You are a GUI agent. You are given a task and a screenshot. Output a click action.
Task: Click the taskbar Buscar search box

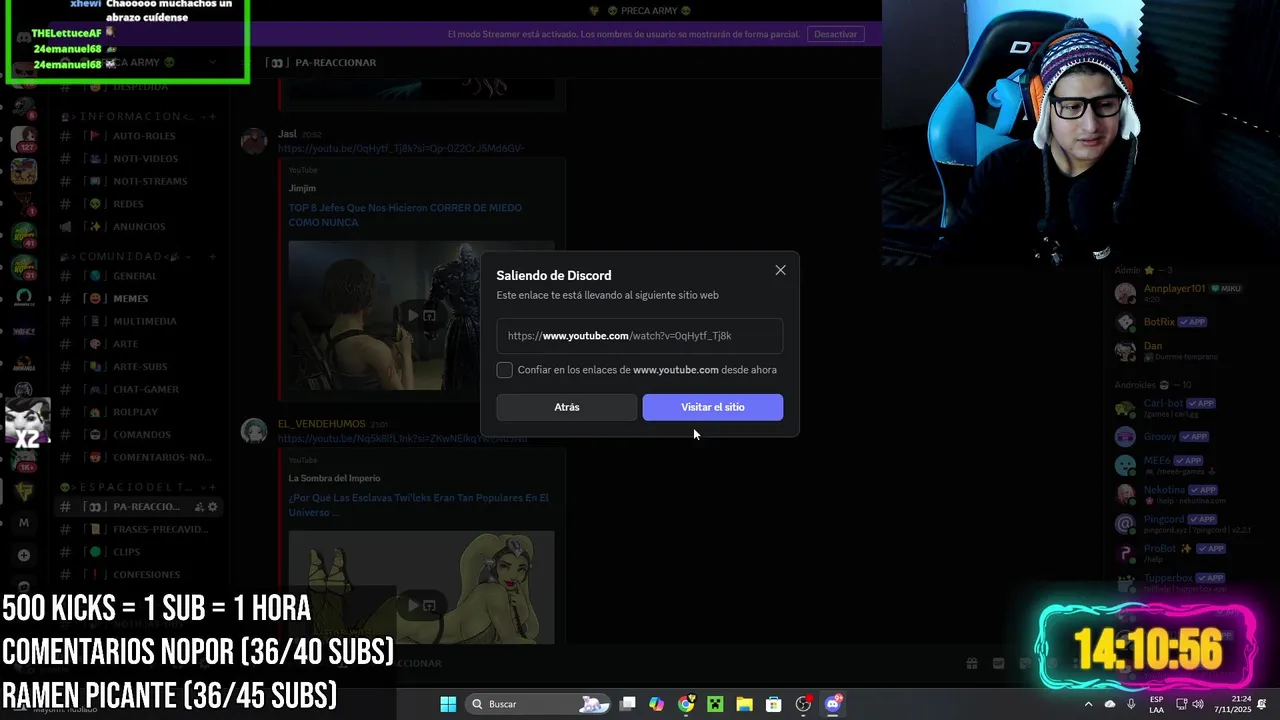(540, 704)
